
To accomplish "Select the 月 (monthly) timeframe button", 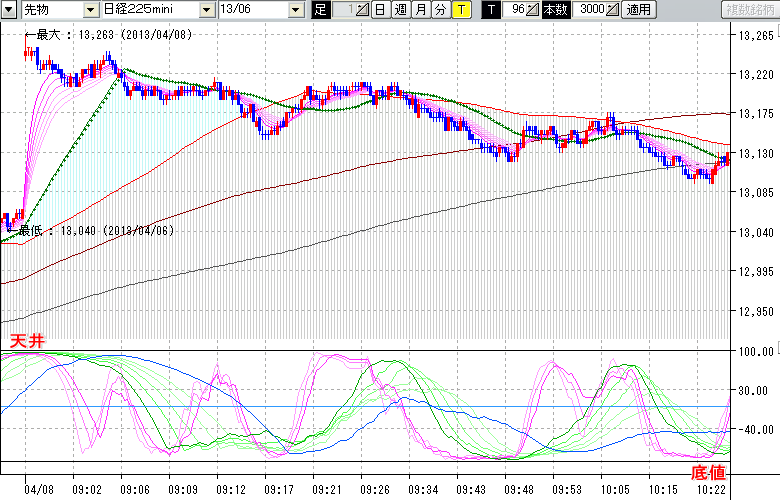I will pyautogui.click(x=420, y=10).
